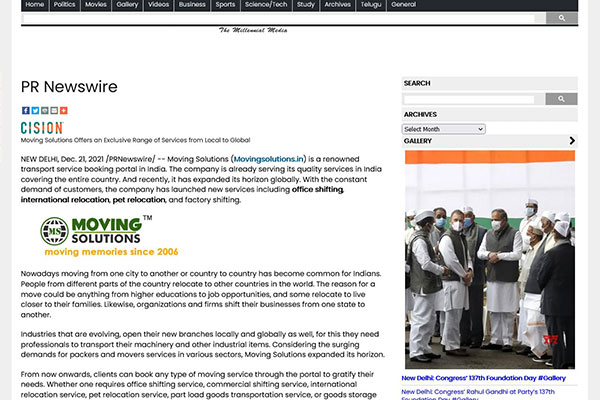
Task: Open the orange plus more-sharing icon
Action: pyautogui.click(x=64, y=110)
